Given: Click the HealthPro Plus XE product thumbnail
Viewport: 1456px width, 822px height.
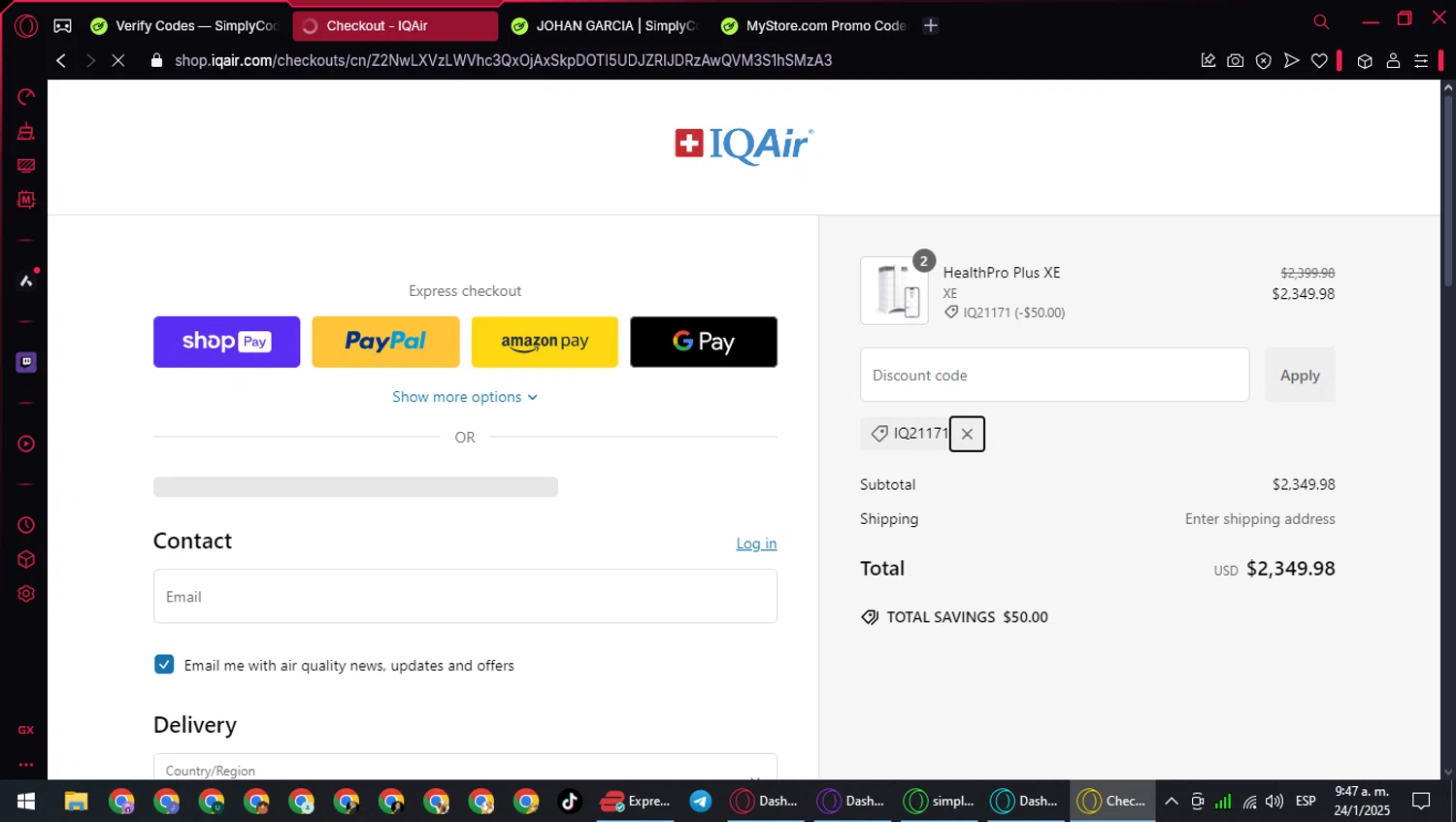Looking at the screenshot, I should [x=894, y=290].
